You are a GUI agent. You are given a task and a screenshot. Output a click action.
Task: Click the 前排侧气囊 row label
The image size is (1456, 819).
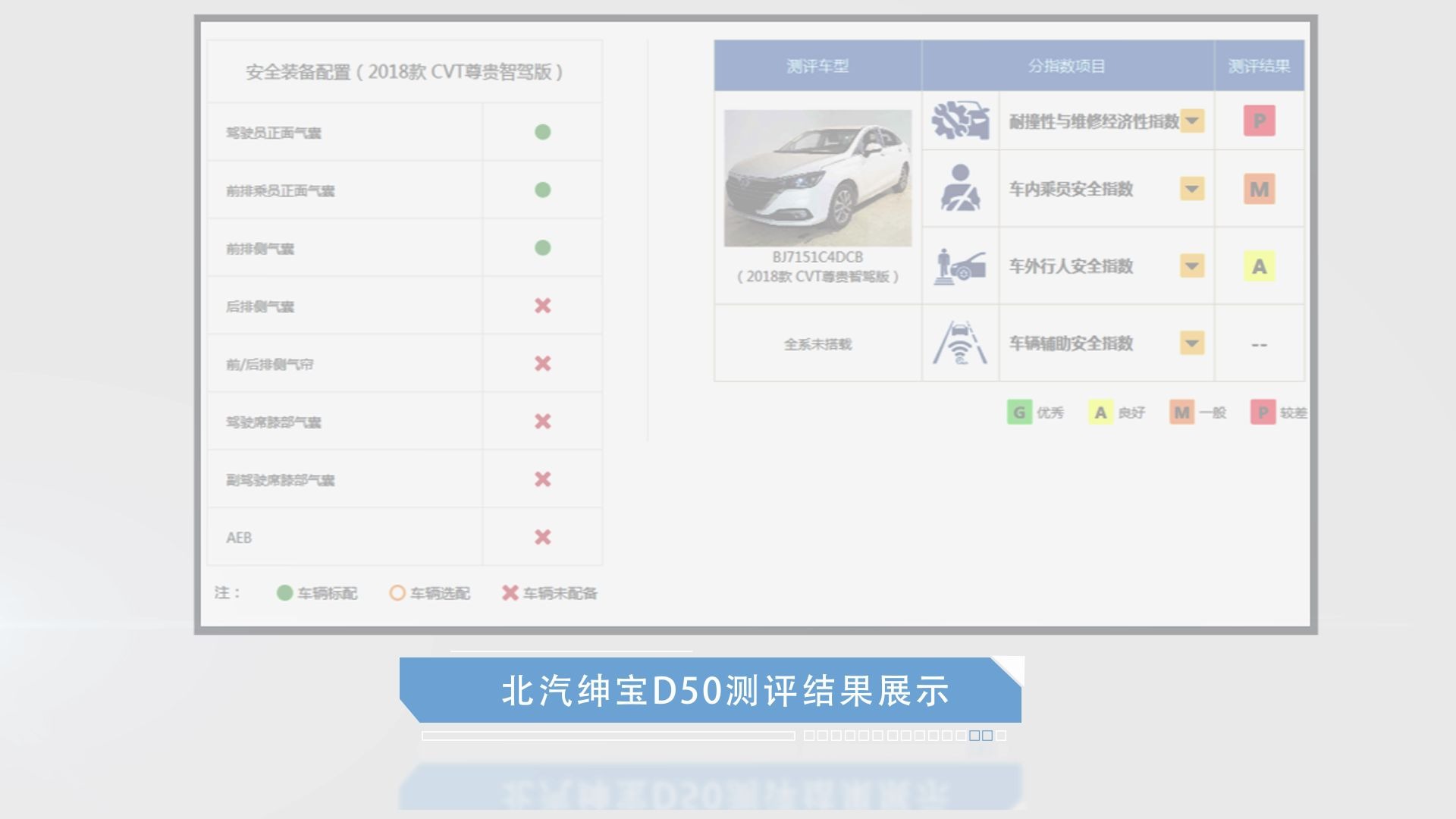click(260, 249)
